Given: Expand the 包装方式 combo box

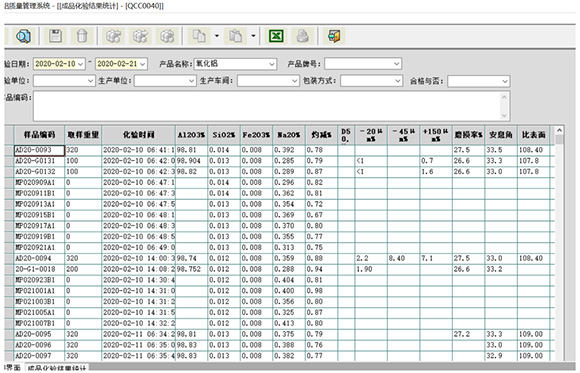Looking at the screenshot, I should click(398, 81).
